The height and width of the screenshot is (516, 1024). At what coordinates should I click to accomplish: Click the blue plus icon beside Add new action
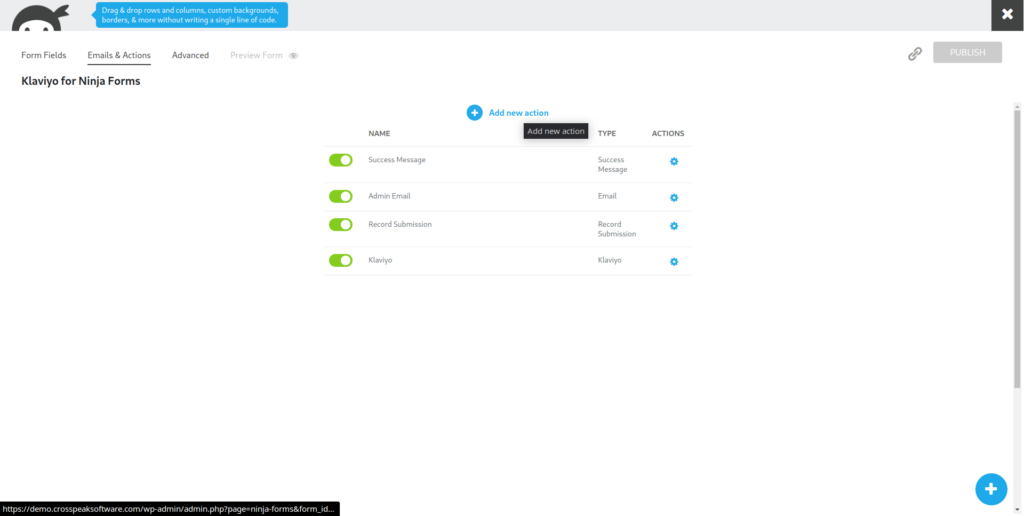474,113
